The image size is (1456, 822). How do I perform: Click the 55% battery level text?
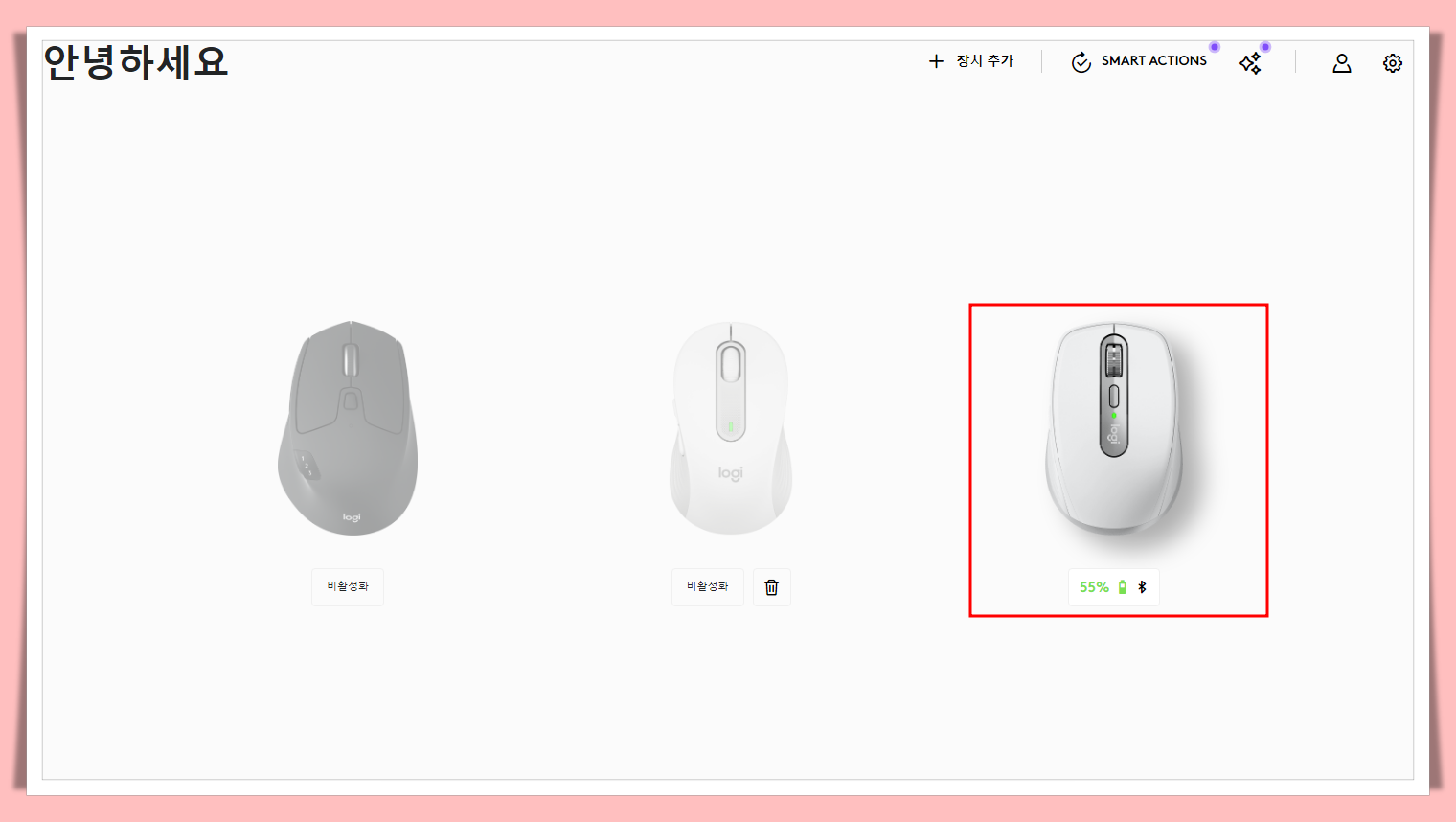pyautogui.click(x=1094, y=587)
